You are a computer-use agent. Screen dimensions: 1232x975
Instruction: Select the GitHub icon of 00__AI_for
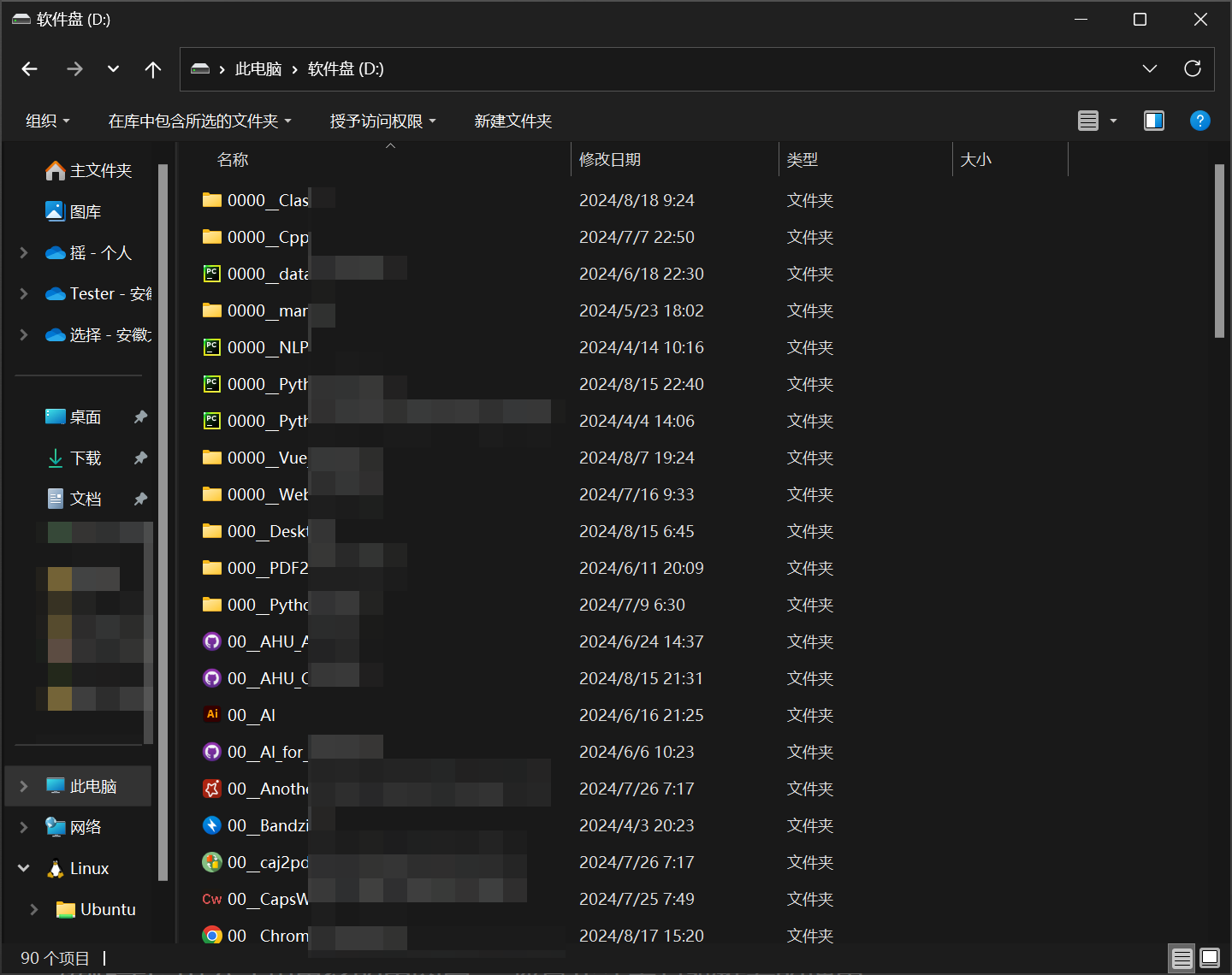click(x=212, y=752)
